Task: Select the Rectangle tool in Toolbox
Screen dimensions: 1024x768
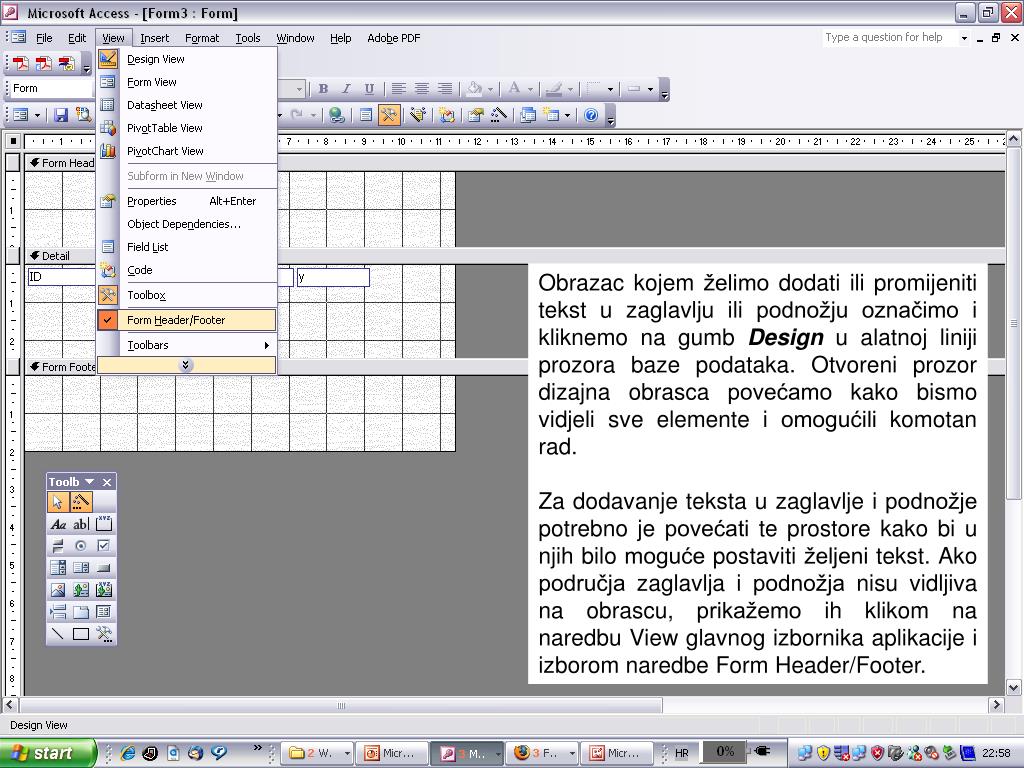Action: 81,633
